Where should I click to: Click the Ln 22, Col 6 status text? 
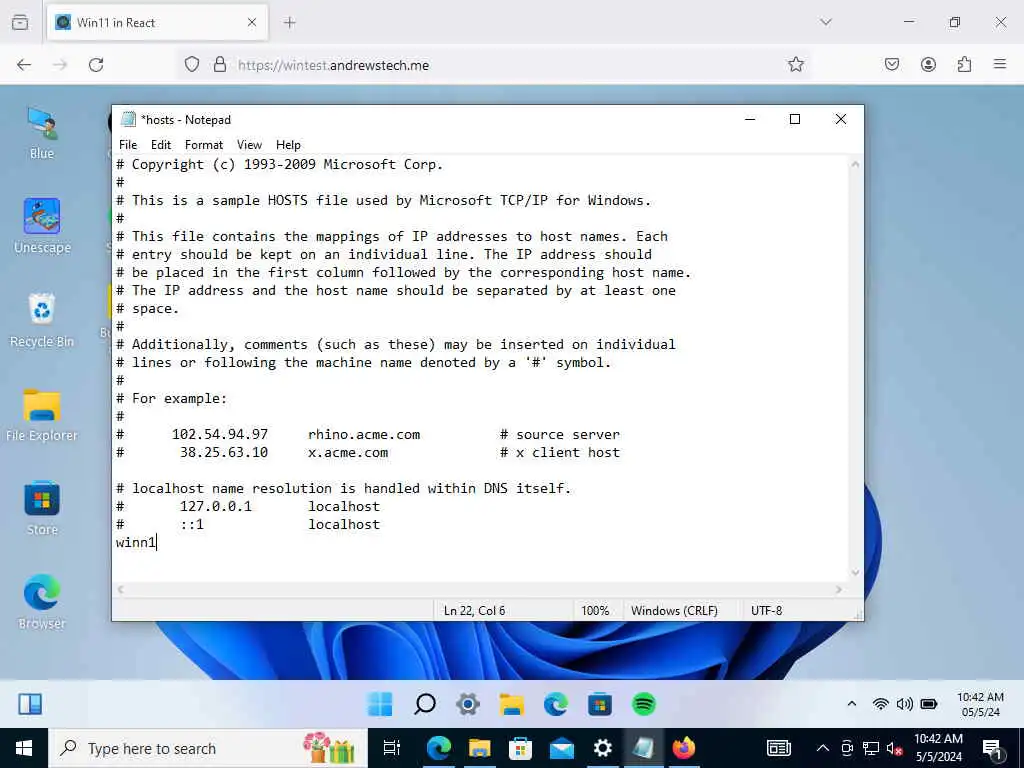click(474, 611)
